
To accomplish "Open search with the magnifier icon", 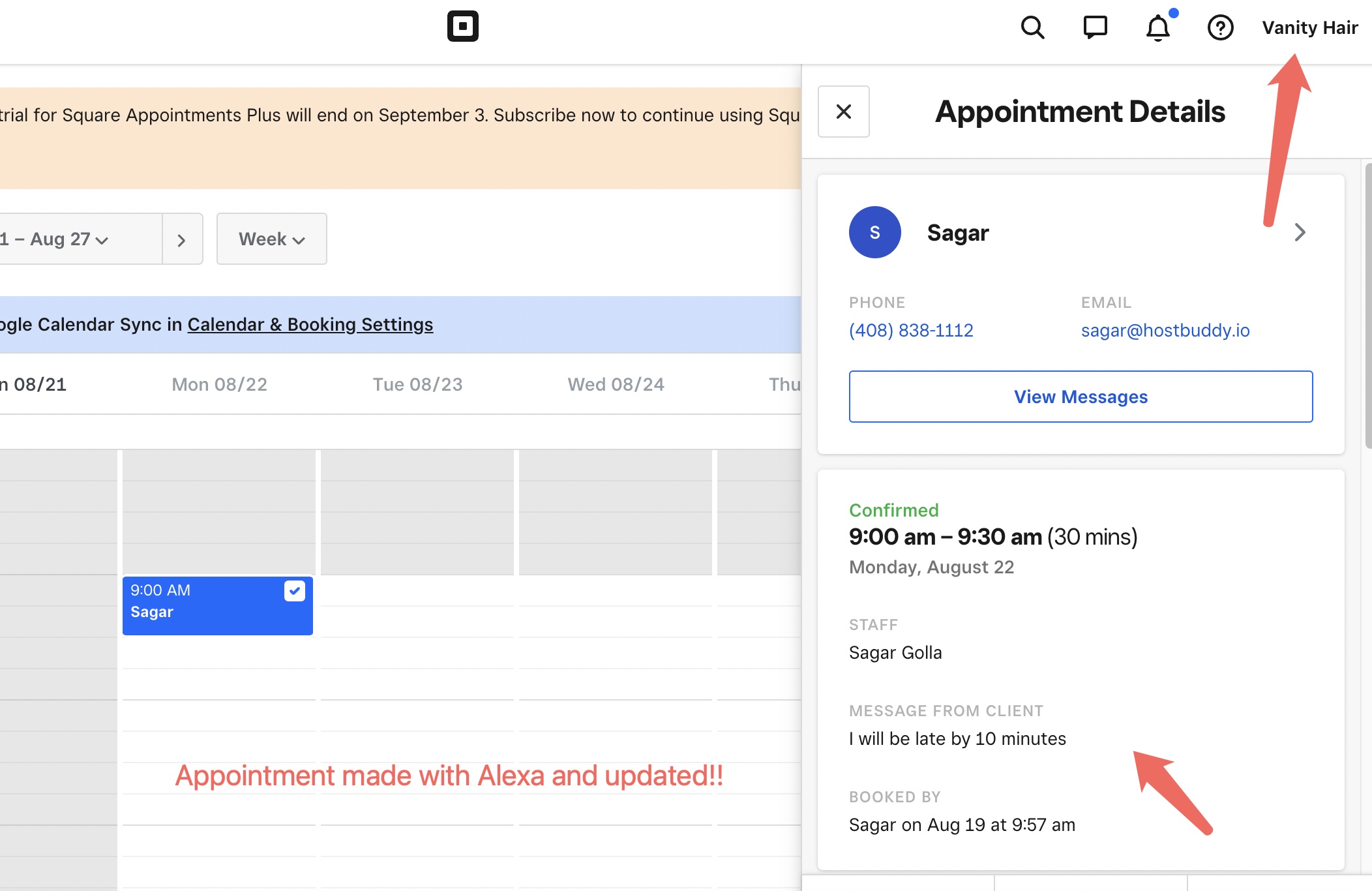I will click(x=1032, y=27).
